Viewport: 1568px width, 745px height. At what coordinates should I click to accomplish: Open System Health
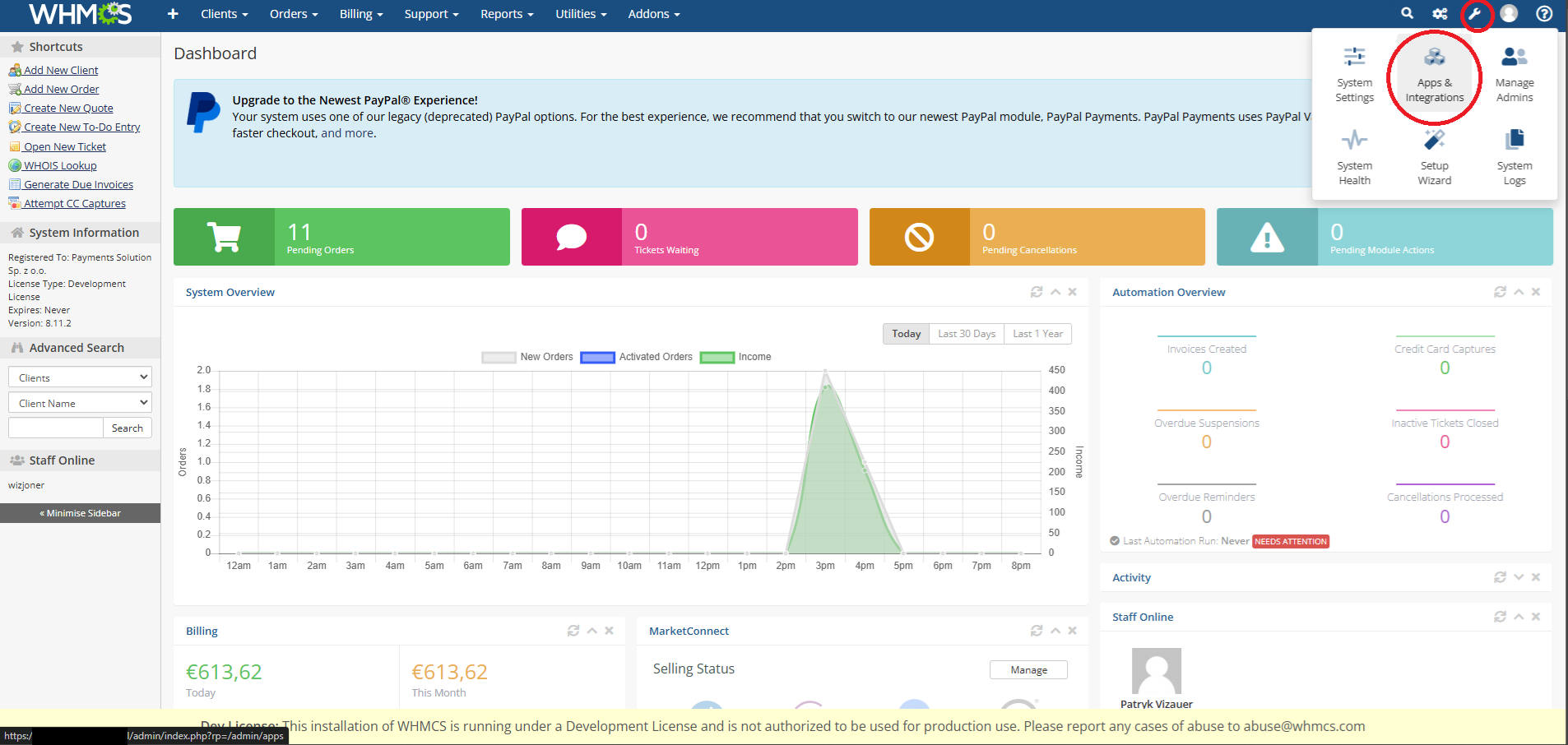1354,157
